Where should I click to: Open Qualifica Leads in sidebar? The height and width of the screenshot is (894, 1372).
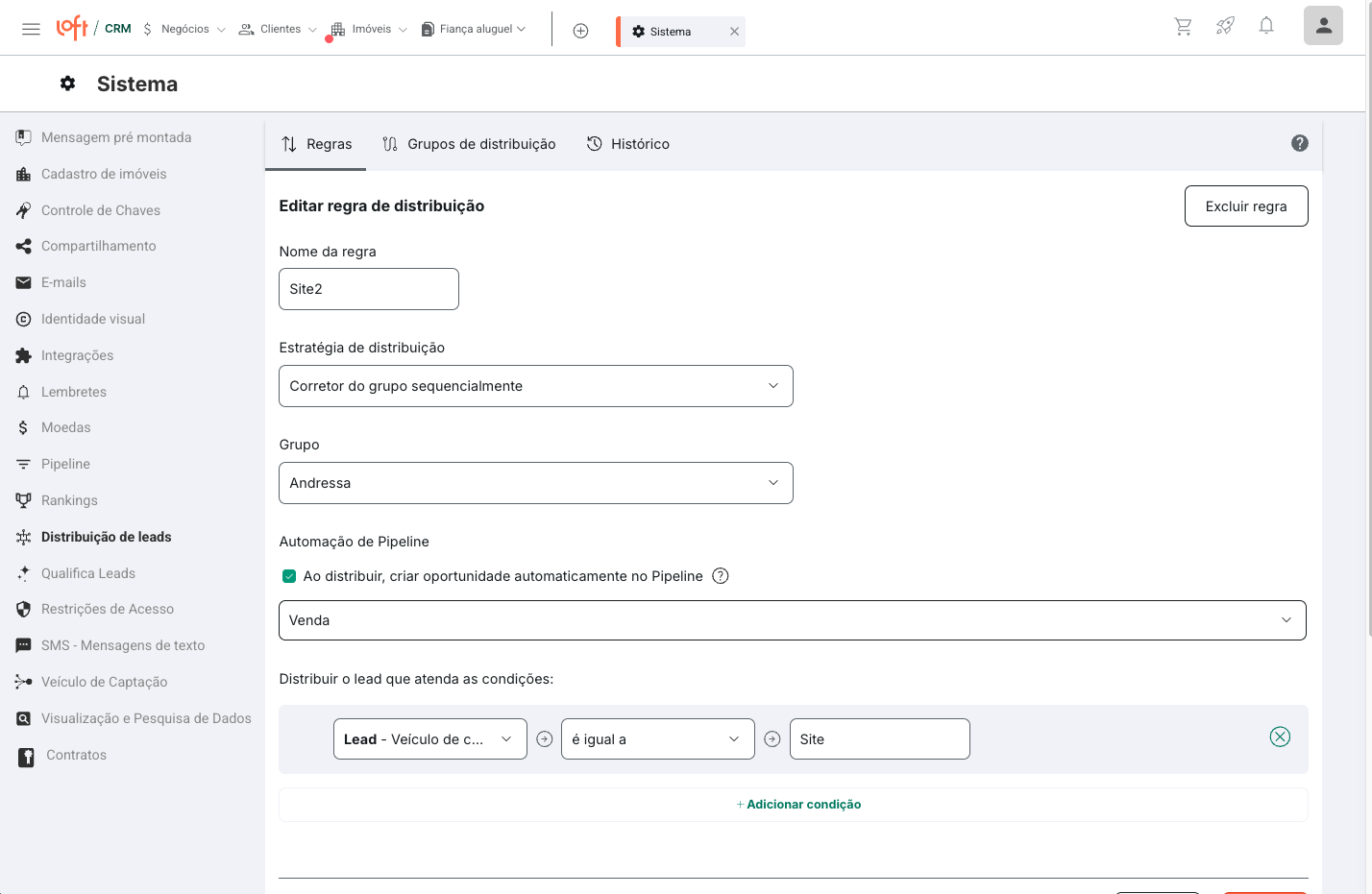[88, 573]
